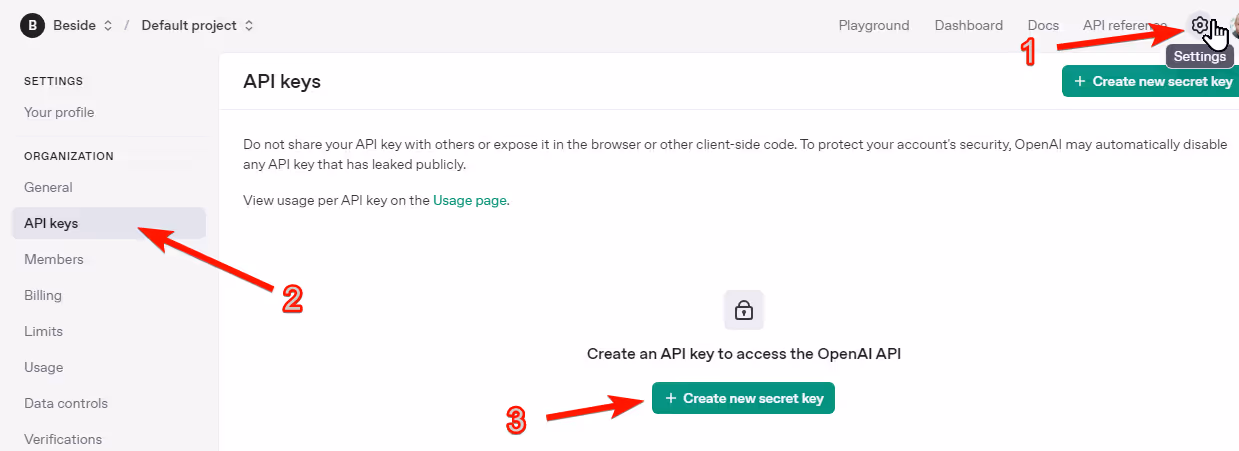Select API keys in the sidebar
Screen dimensions: 1239x451
point(109,223)
